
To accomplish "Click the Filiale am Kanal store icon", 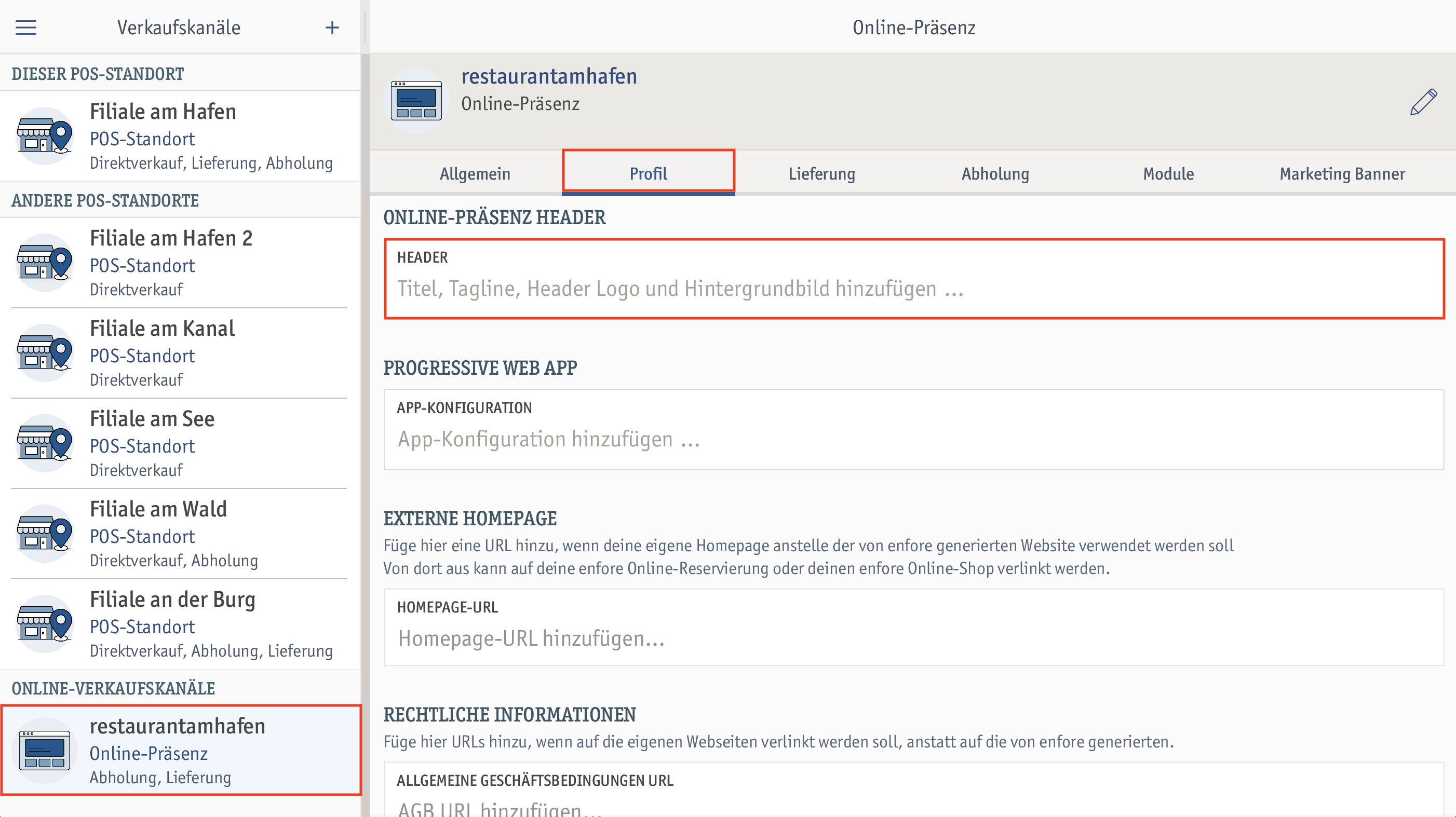I will coord(45,353).
